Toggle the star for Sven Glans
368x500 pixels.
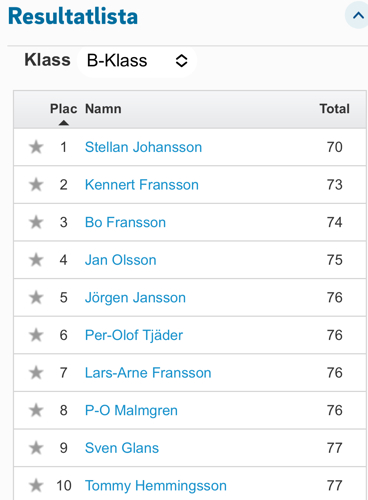pyautogui.click(x=36, y=448)
